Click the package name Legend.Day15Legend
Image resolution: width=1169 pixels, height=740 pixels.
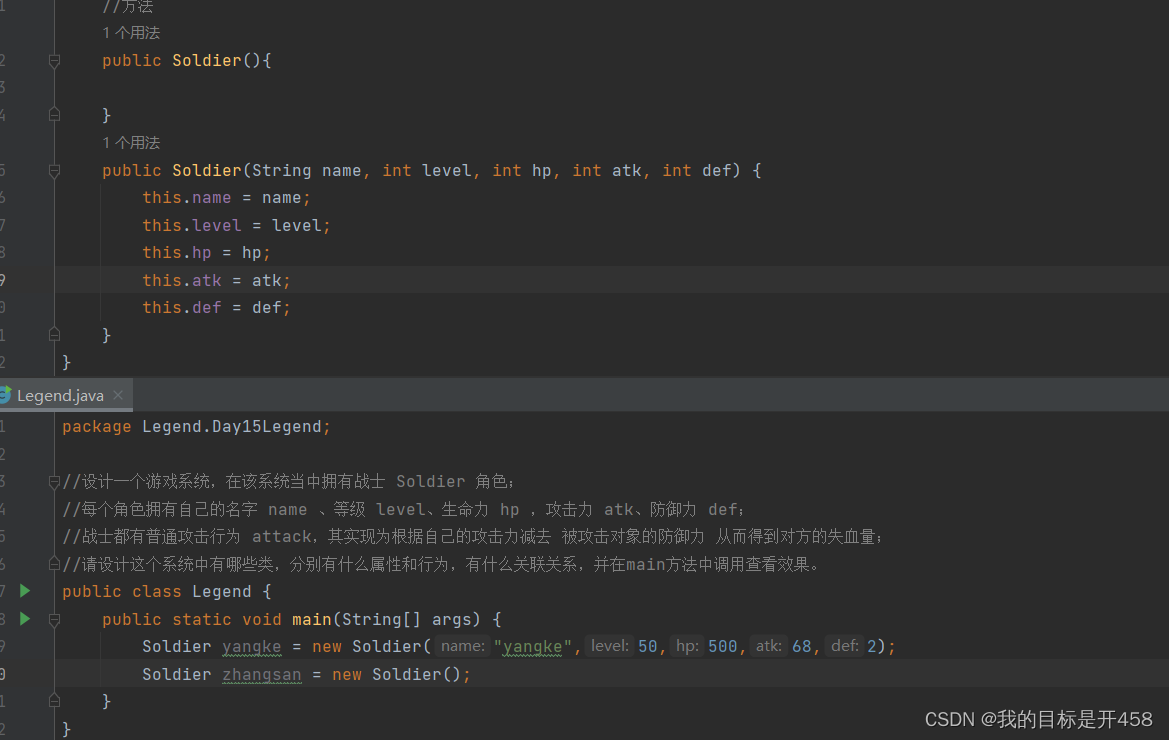pos(231,427)
